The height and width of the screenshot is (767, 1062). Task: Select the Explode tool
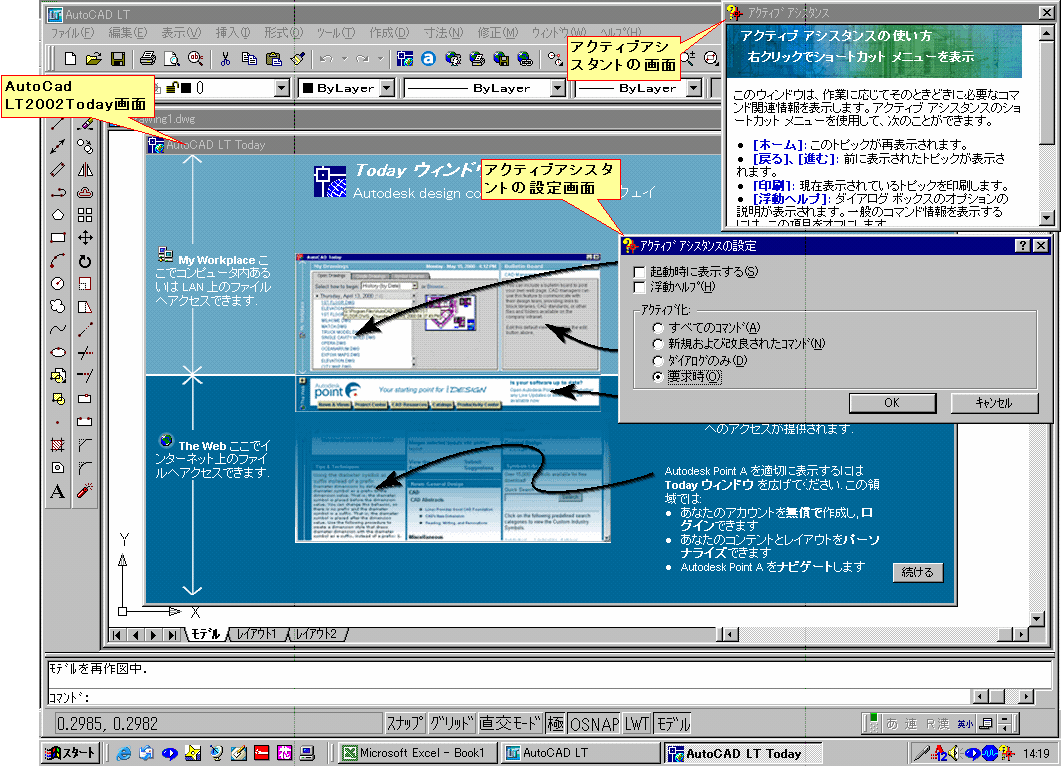[x=85, y=491]
